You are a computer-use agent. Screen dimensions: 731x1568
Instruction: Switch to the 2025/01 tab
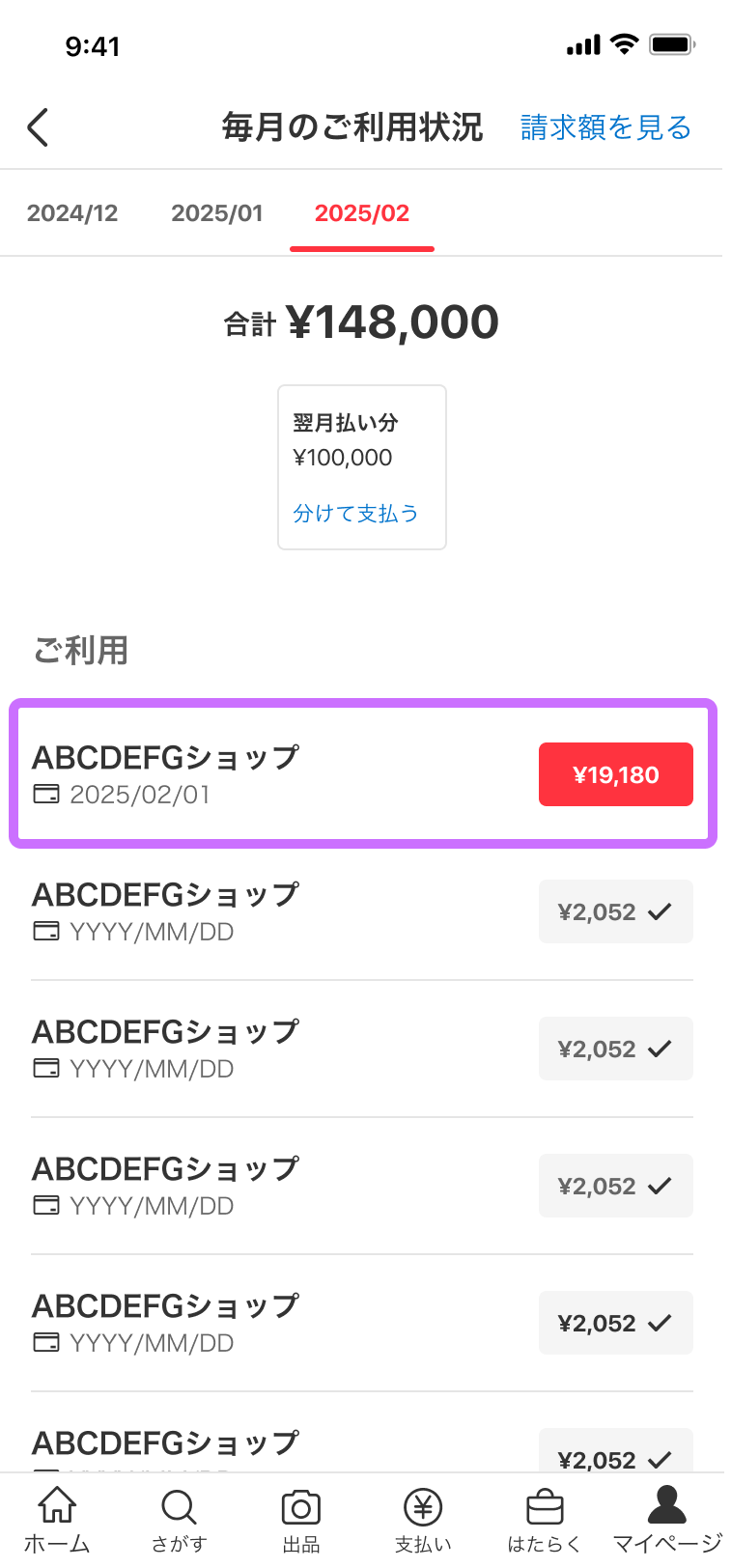click(x=217, y=213)
